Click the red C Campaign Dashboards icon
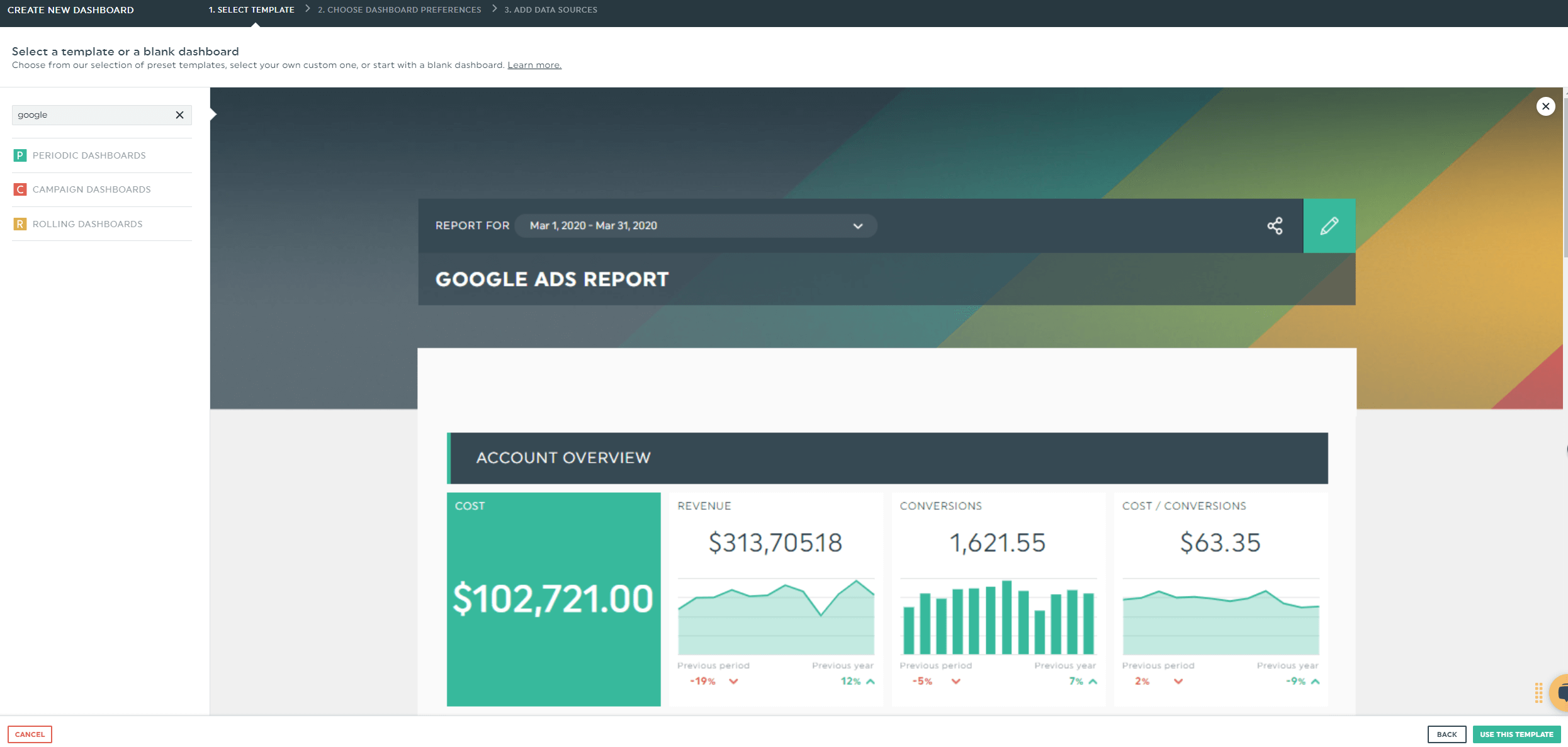The height and width of the screenshot is (747, 1568). point(20,189)
